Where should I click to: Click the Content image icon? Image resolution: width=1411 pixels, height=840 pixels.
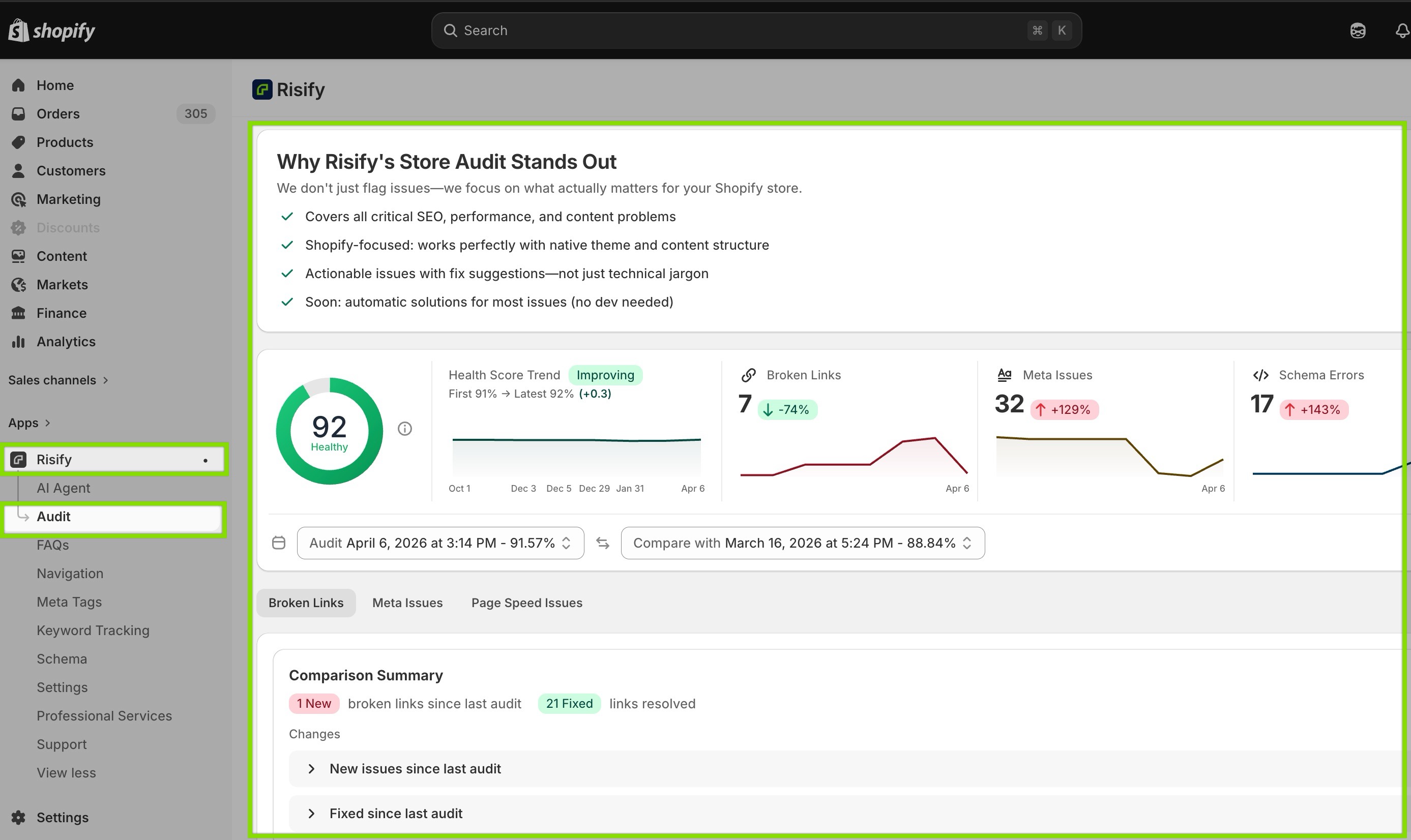[x=19, y=256]
